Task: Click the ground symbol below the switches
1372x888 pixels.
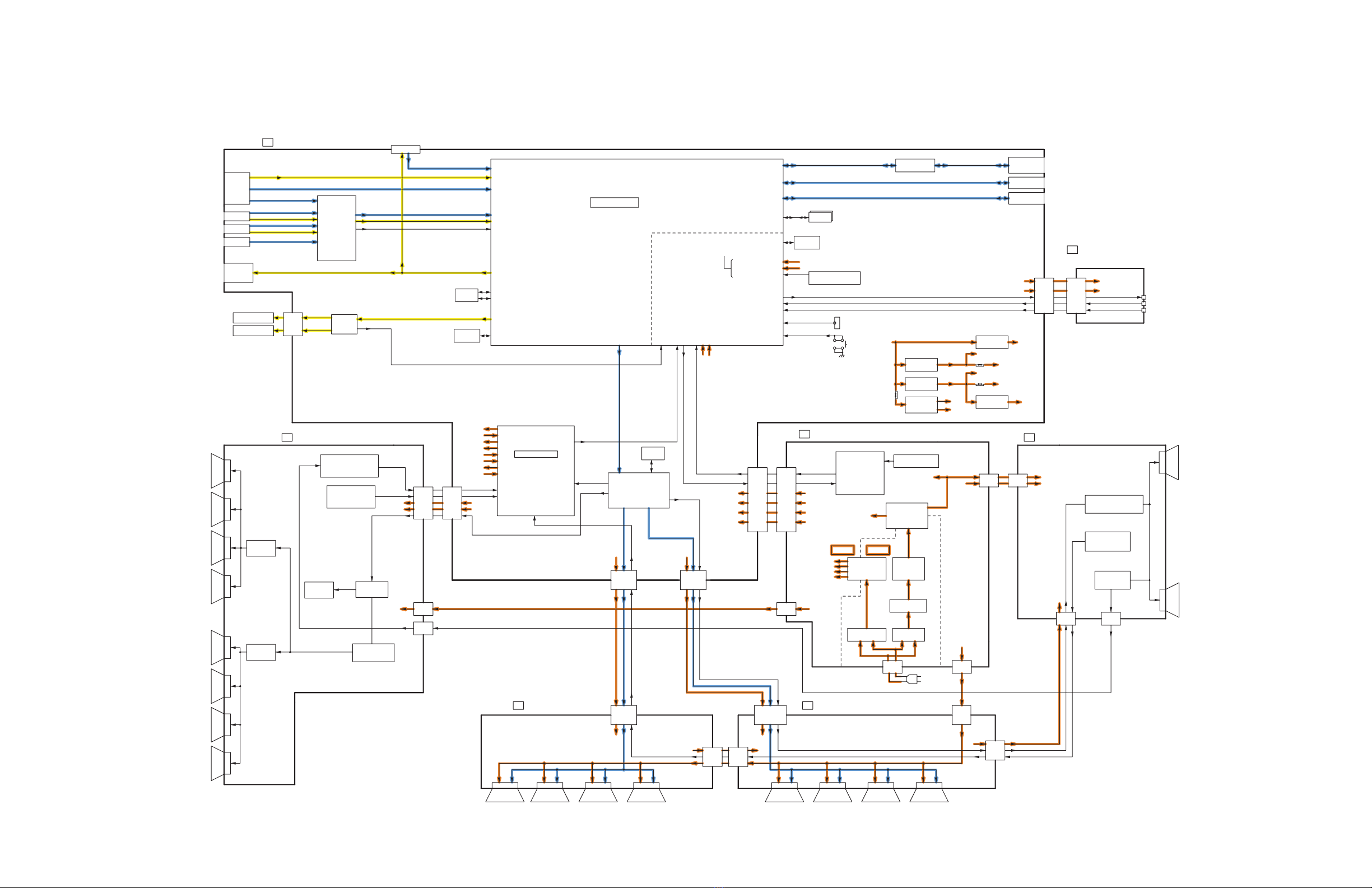Action: pos(841,355)
